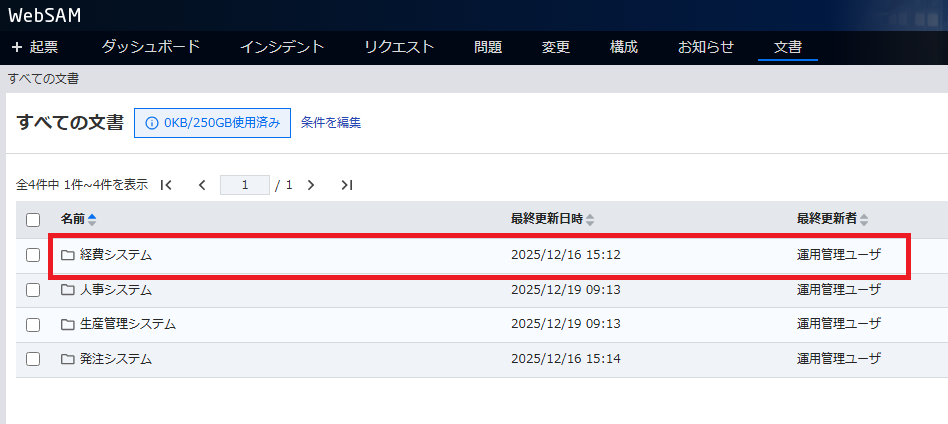Jump to the last page icon

click(346, 185)
